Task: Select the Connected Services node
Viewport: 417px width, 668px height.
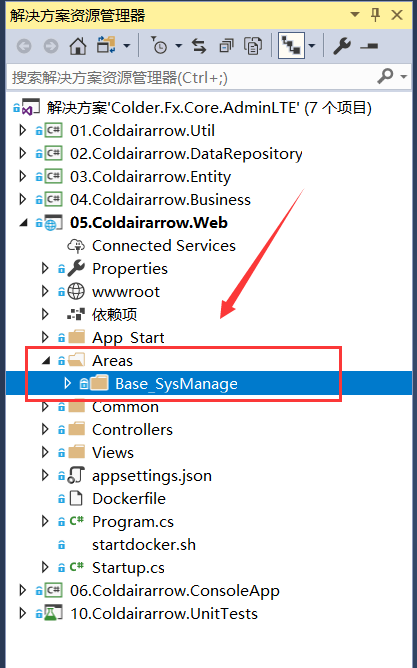Action: click(x=164, y=245)
